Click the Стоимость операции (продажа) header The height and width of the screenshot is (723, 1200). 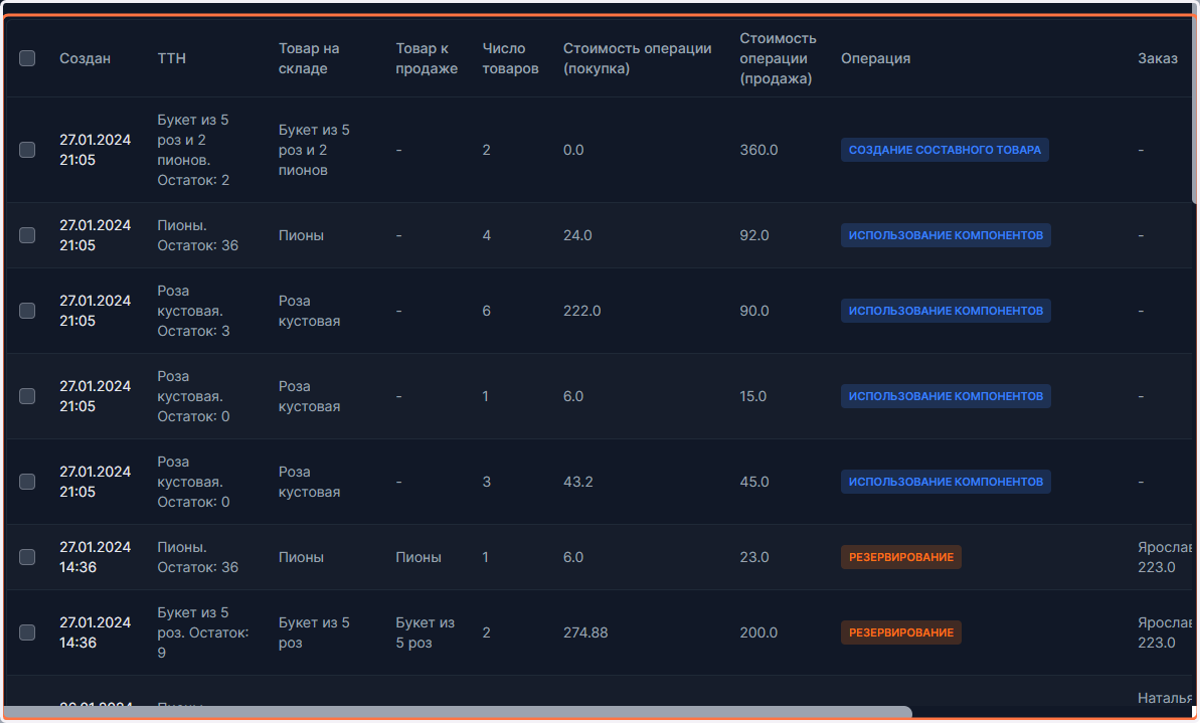778,58
